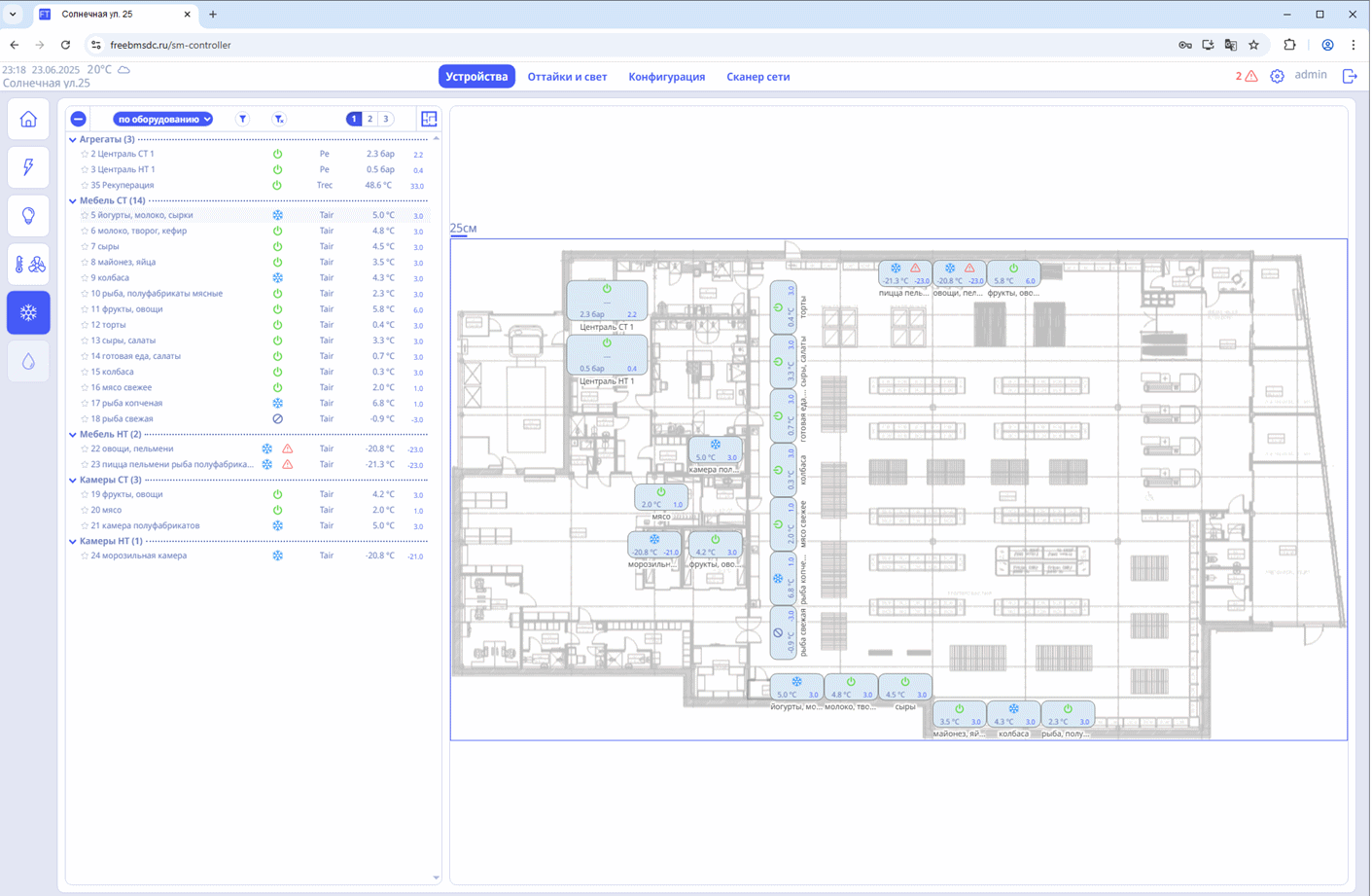Open the home page from the sidebar
This screenshot has height=896, width=1372.
point(28,120)
